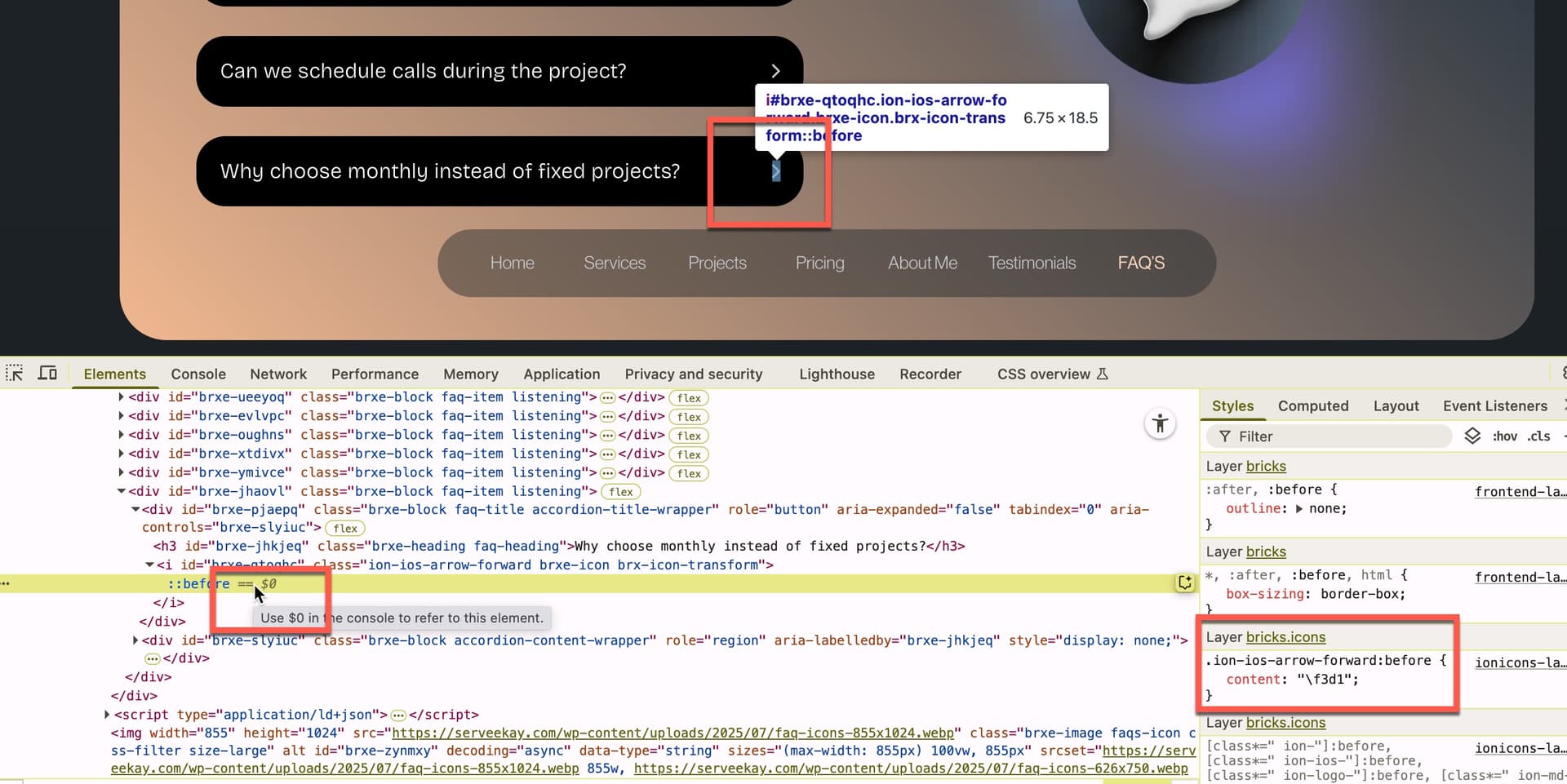Image resolution: width=1567 pixels, height=784 pixels.
Task: Open the Console tab
Action: 198,374
